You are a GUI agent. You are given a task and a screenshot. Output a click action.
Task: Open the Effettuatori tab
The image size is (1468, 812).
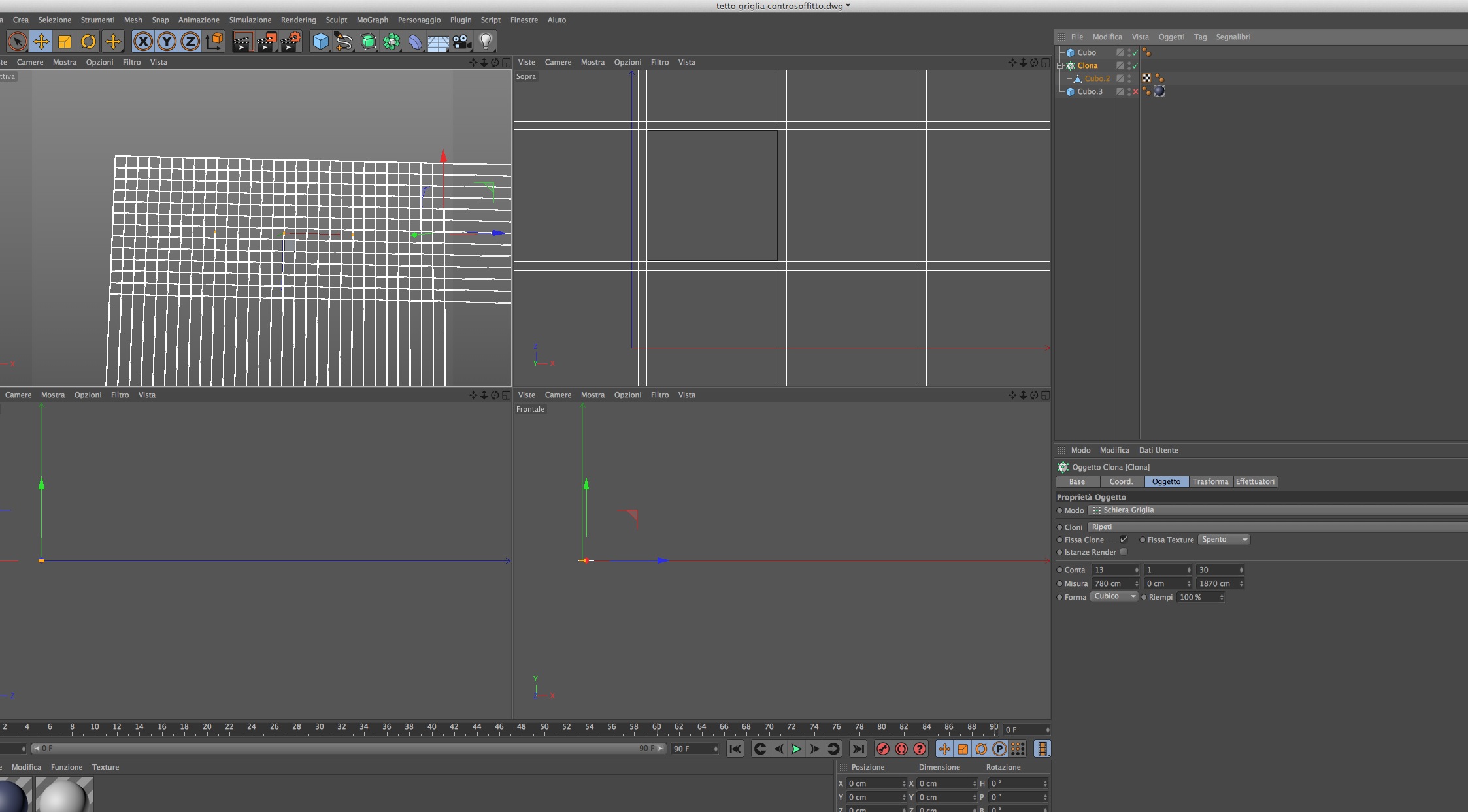click(x=1254, y=481)
